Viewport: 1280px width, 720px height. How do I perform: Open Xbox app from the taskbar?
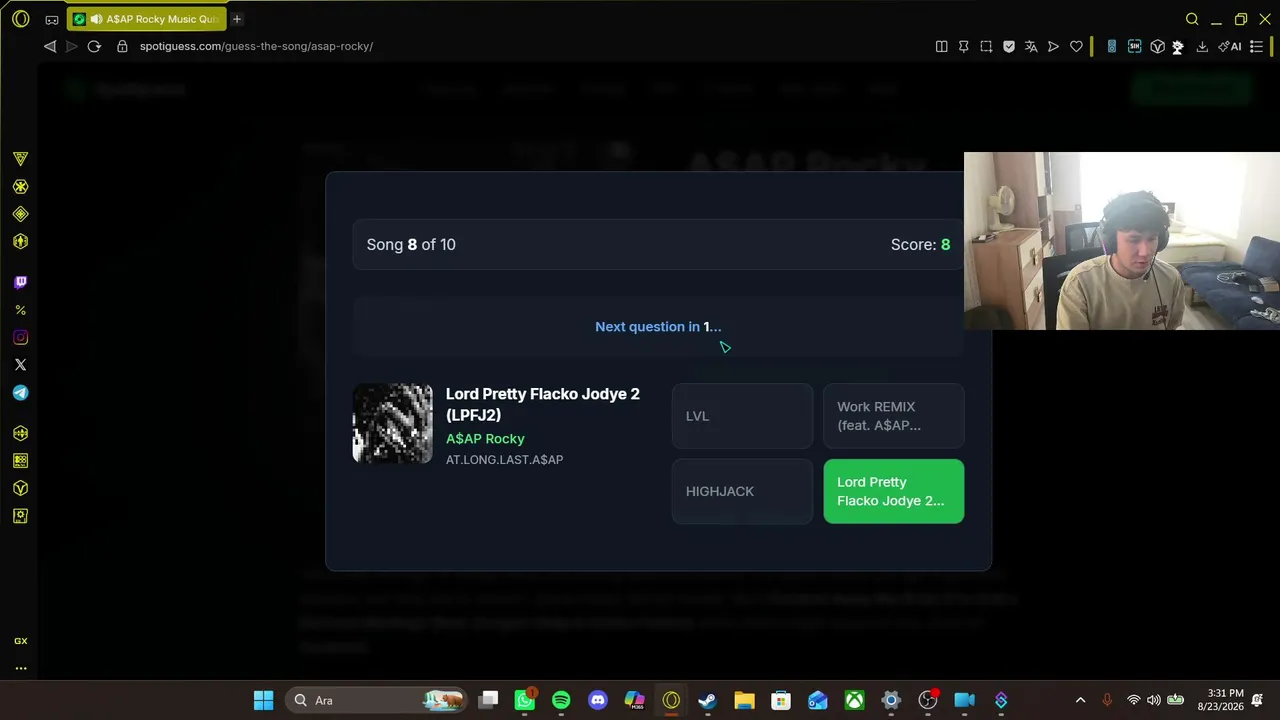tap(854, 700)
